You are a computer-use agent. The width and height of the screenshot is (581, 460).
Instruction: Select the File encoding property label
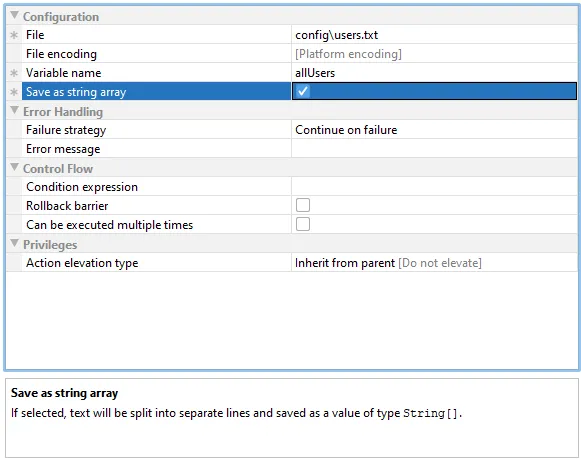[62, 54]
